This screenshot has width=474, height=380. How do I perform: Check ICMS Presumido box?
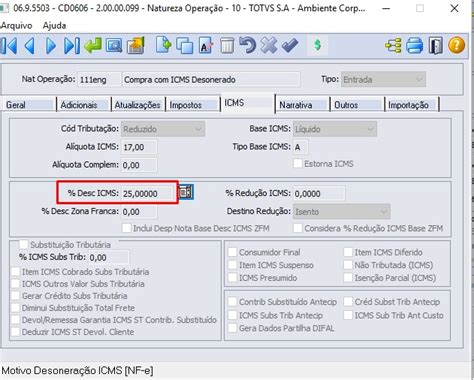(x=232, y=278)
